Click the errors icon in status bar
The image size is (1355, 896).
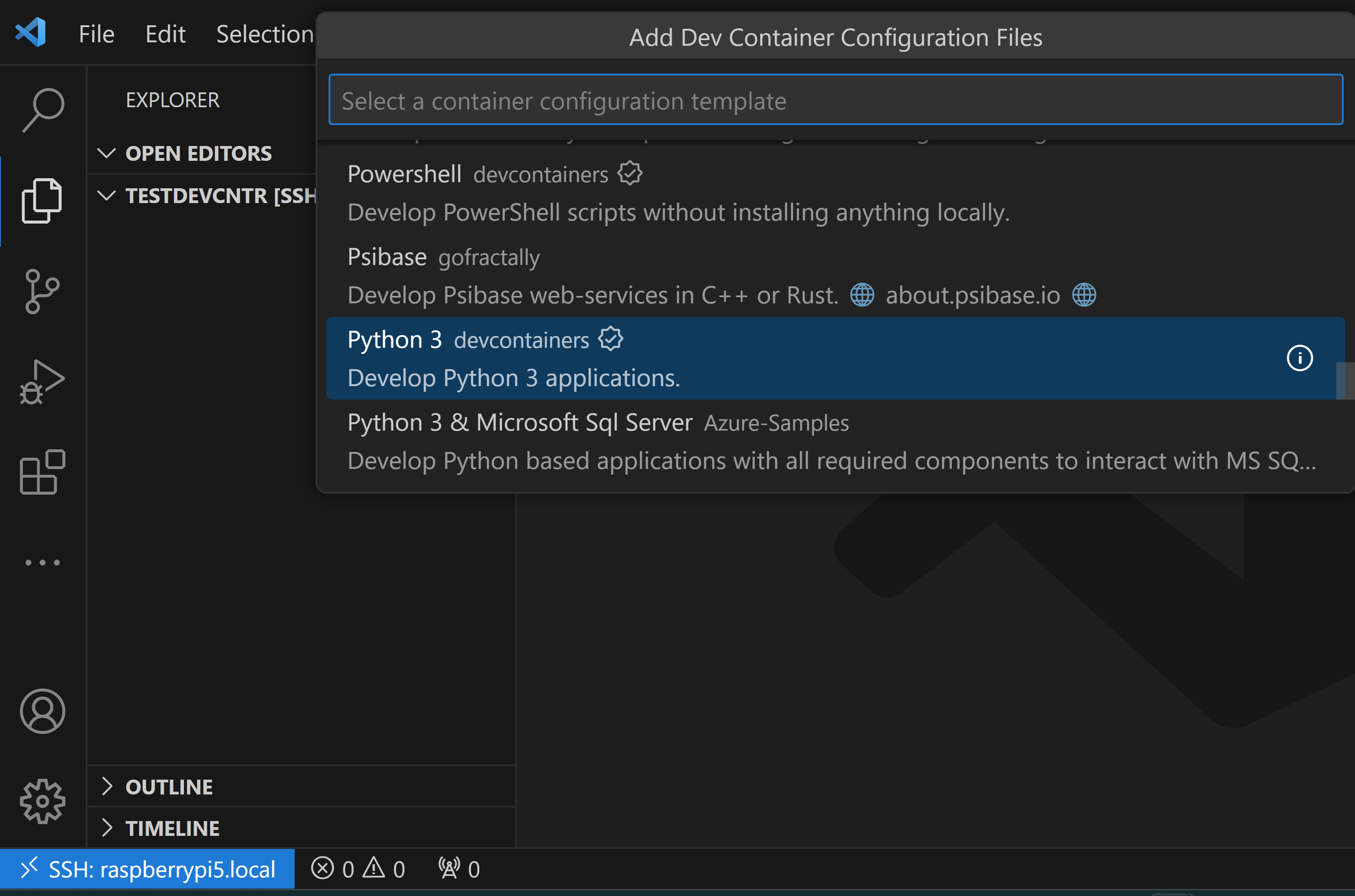pyautogui.click(x=323, y=868)
